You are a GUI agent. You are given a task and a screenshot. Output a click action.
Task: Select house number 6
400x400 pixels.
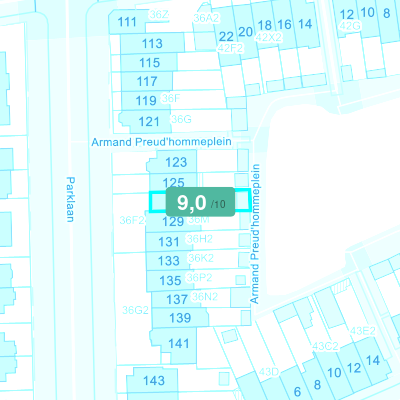(297, 391)
